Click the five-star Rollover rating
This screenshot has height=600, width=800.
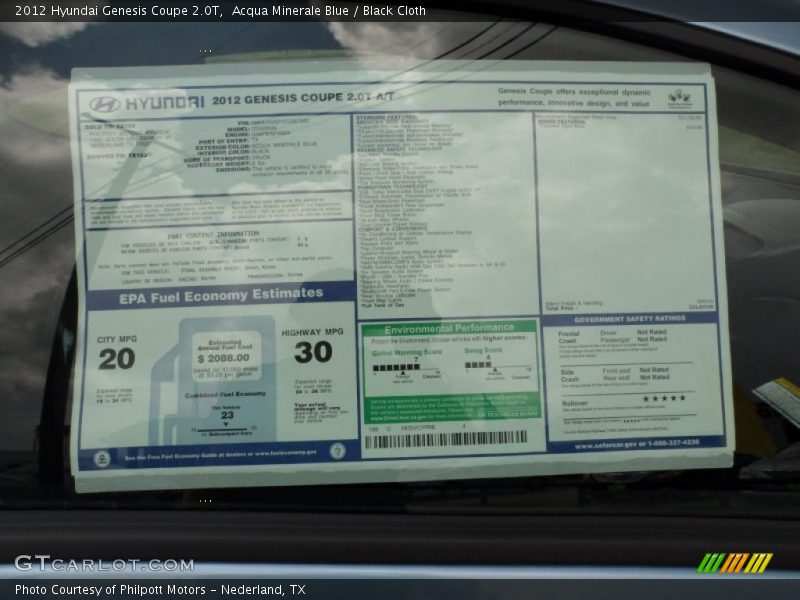coord(664,398)
